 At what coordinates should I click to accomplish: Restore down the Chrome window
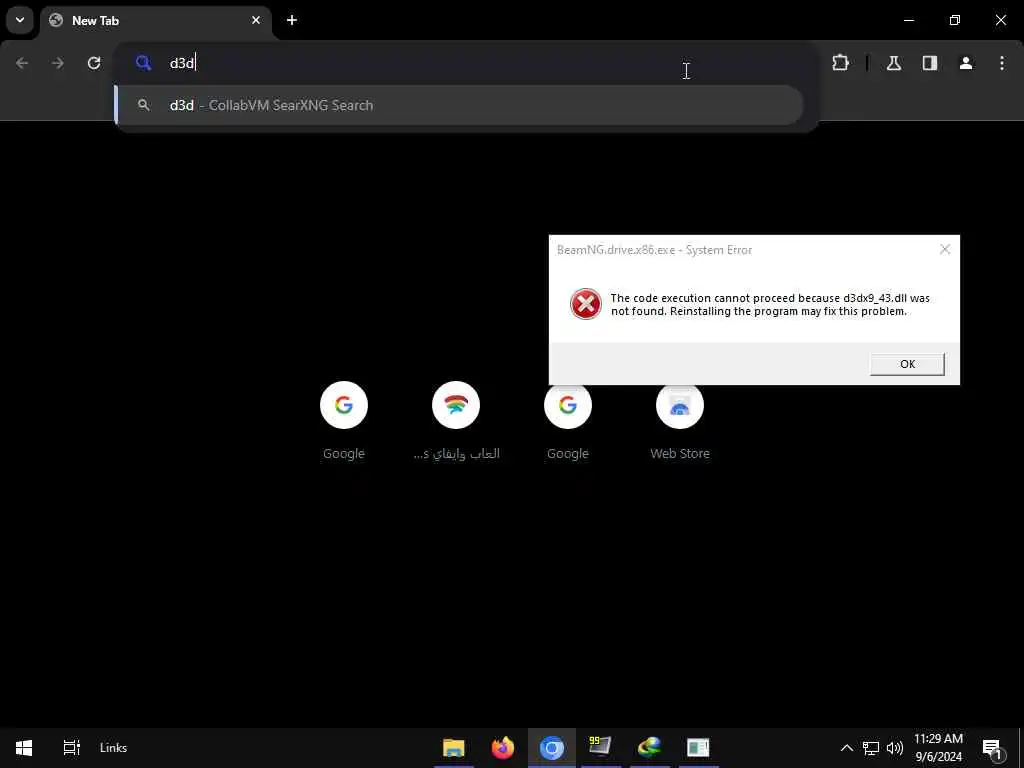pyautogui.click(x=955, y=20)
